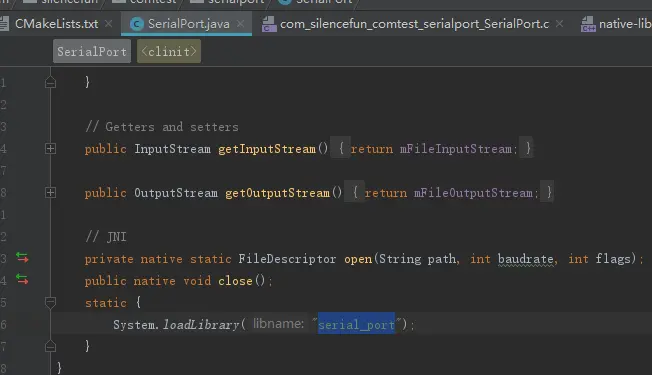Open com_silencefun_comtest_serialport_SerialPort.c tab

414,24
